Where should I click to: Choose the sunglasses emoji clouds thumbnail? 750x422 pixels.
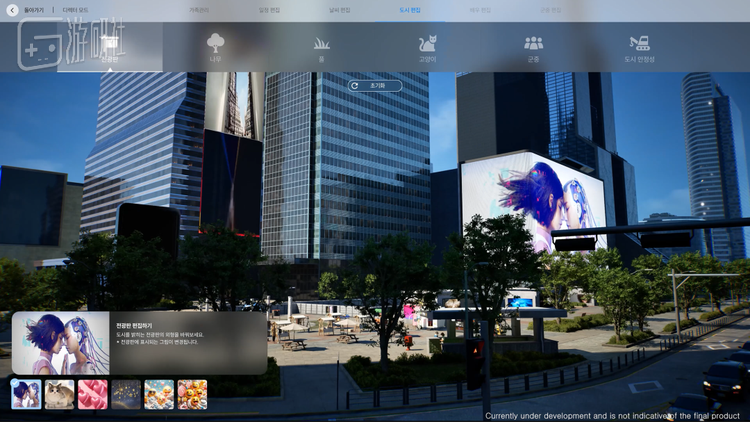click(159, 394)
